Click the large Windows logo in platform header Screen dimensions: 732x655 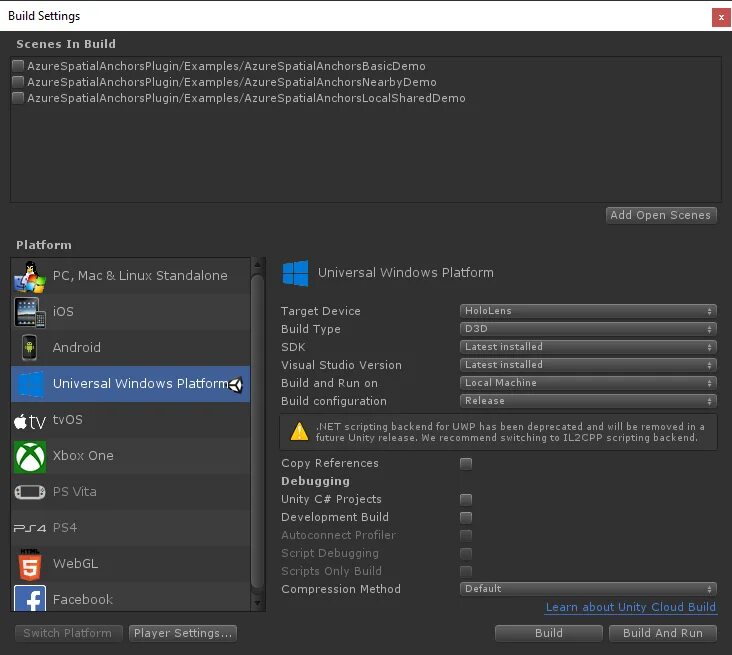tap(295, 273)
